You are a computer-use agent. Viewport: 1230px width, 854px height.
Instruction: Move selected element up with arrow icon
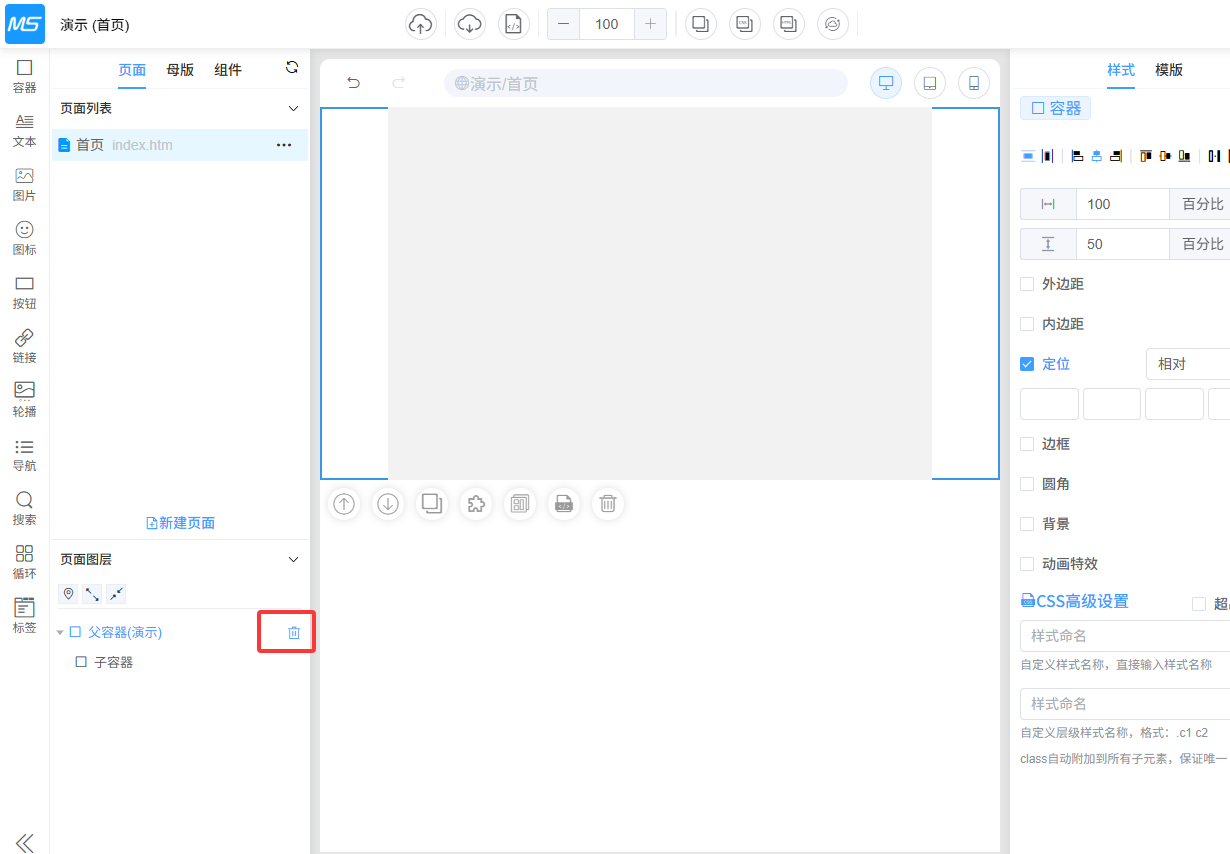pos(344,504)
